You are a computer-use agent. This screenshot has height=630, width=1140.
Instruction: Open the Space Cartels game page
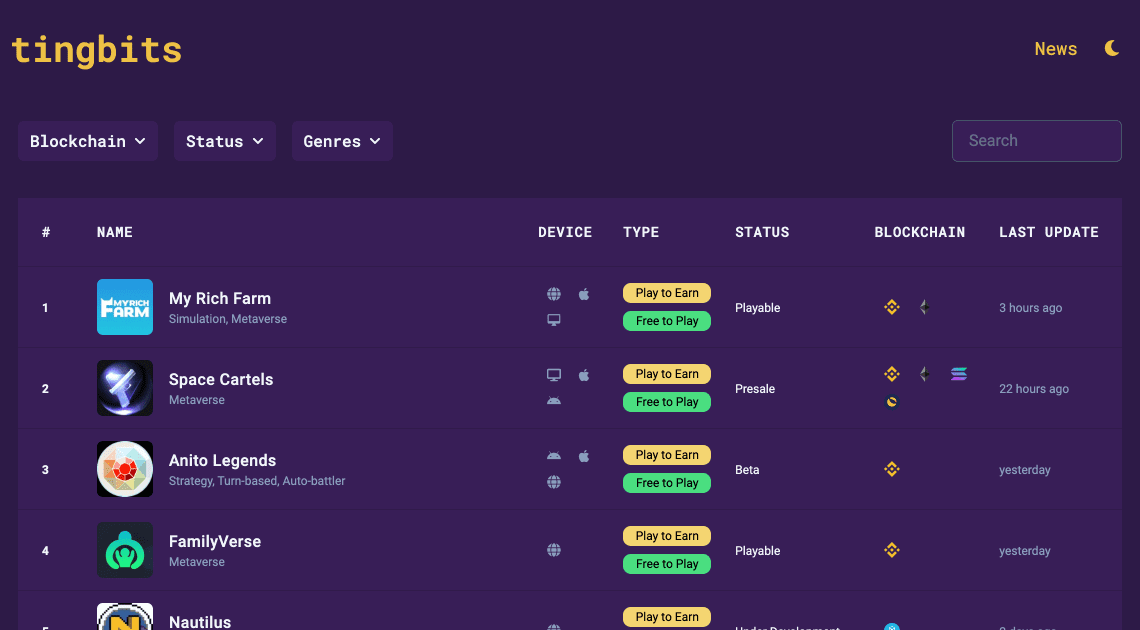(x=221, y=379)
